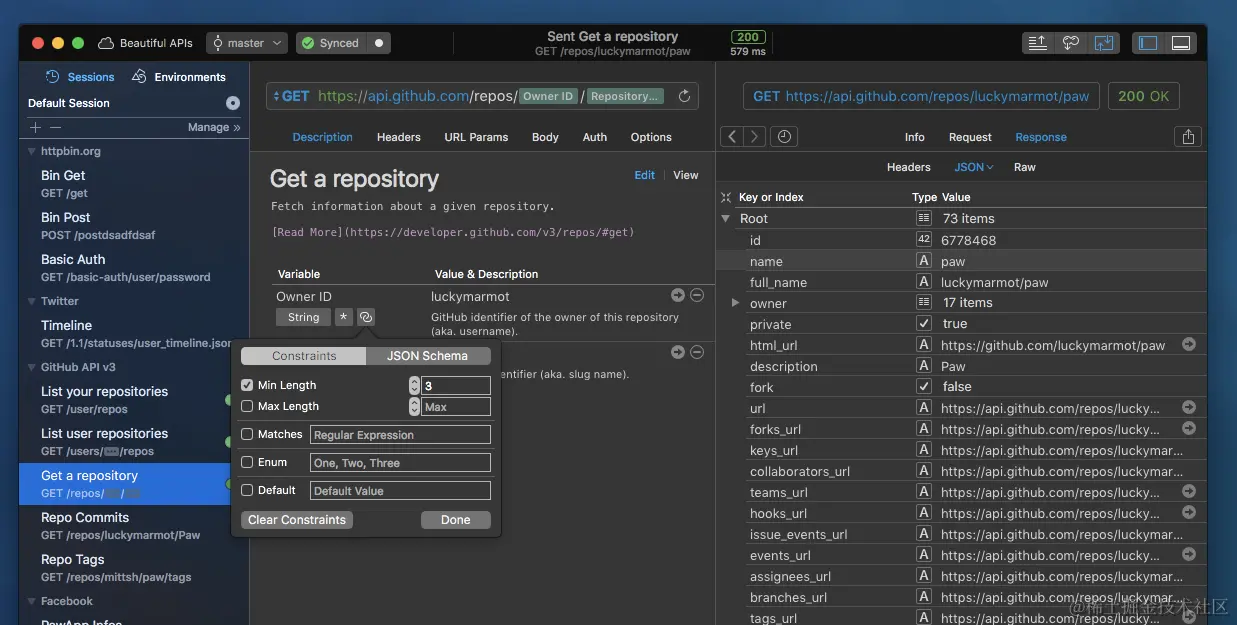This screenshot has height=625, width=1237.
Task: Open the URL Params tab
Action: tap(476, 137)
